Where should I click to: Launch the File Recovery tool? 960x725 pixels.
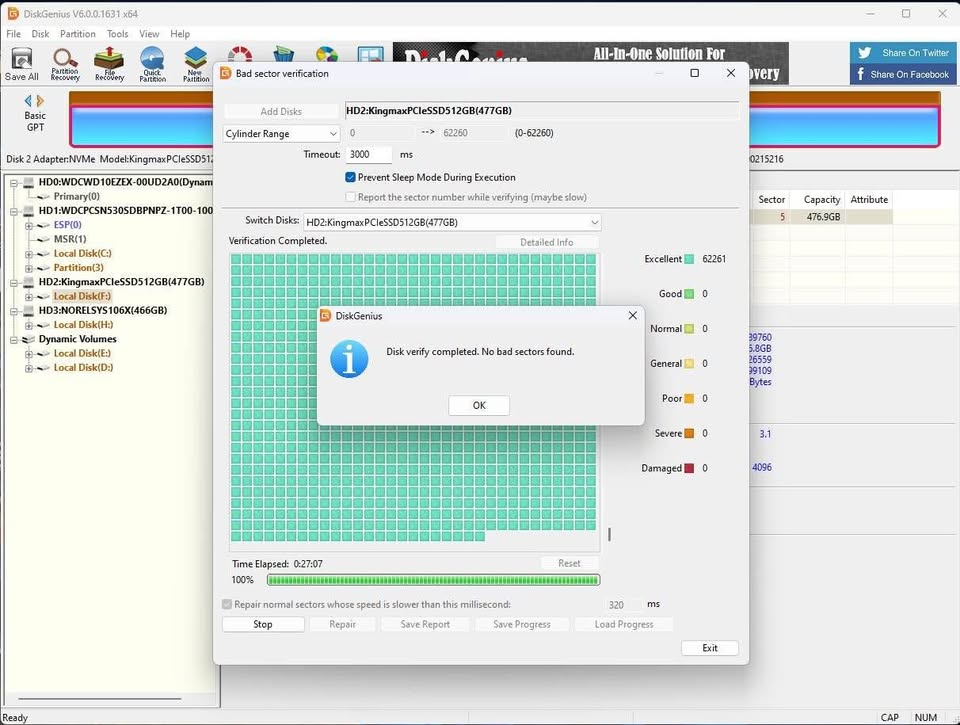pos(109,64)
